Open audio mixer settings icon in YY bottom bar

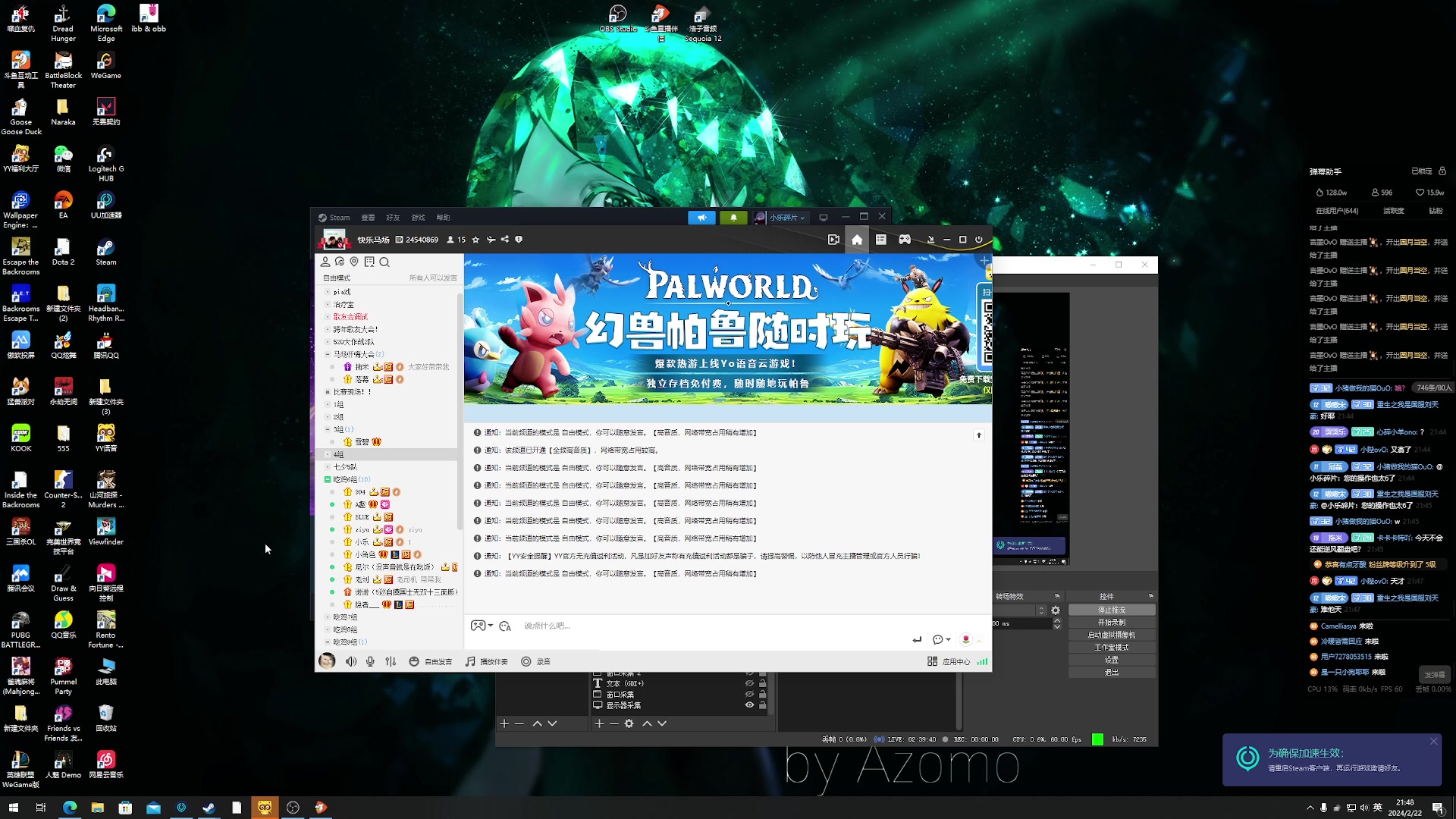tap(391, 661)
